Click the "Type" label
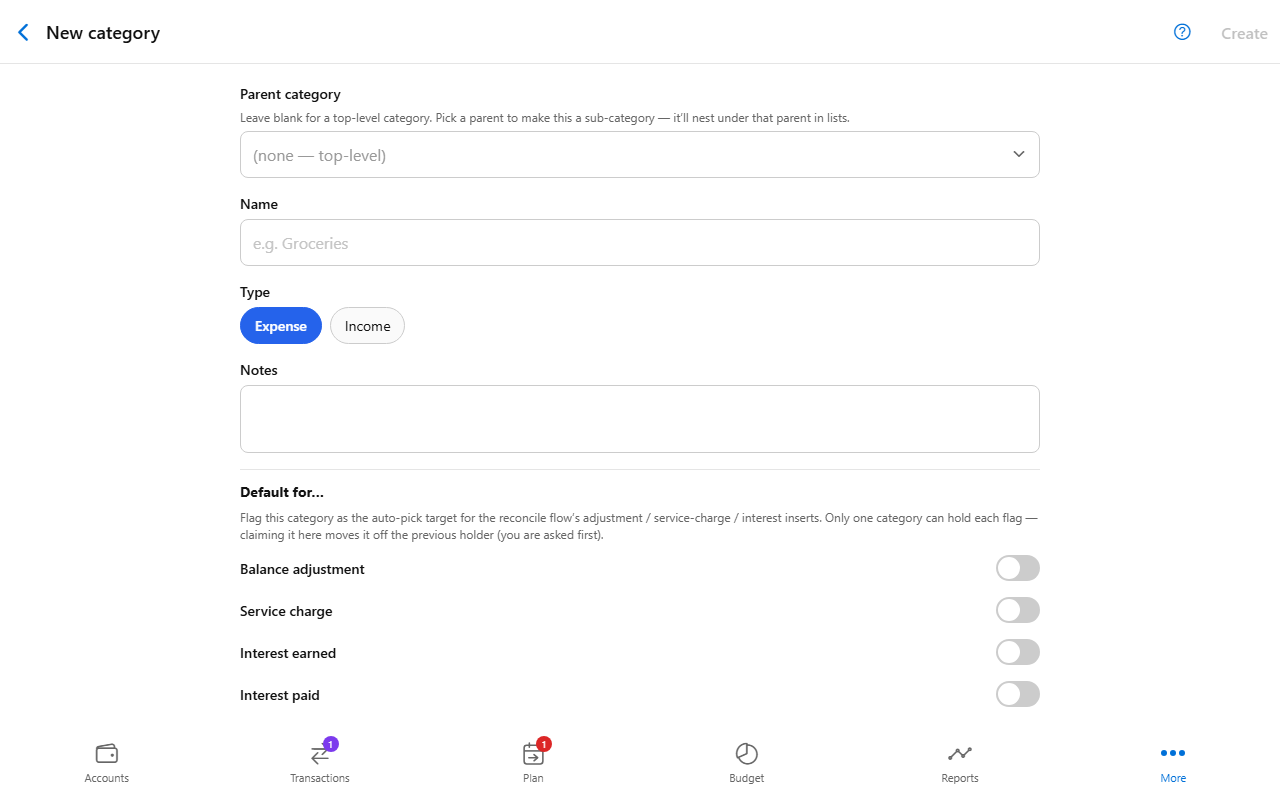This screenshot has height=800, width=1280. coord(255,292)
